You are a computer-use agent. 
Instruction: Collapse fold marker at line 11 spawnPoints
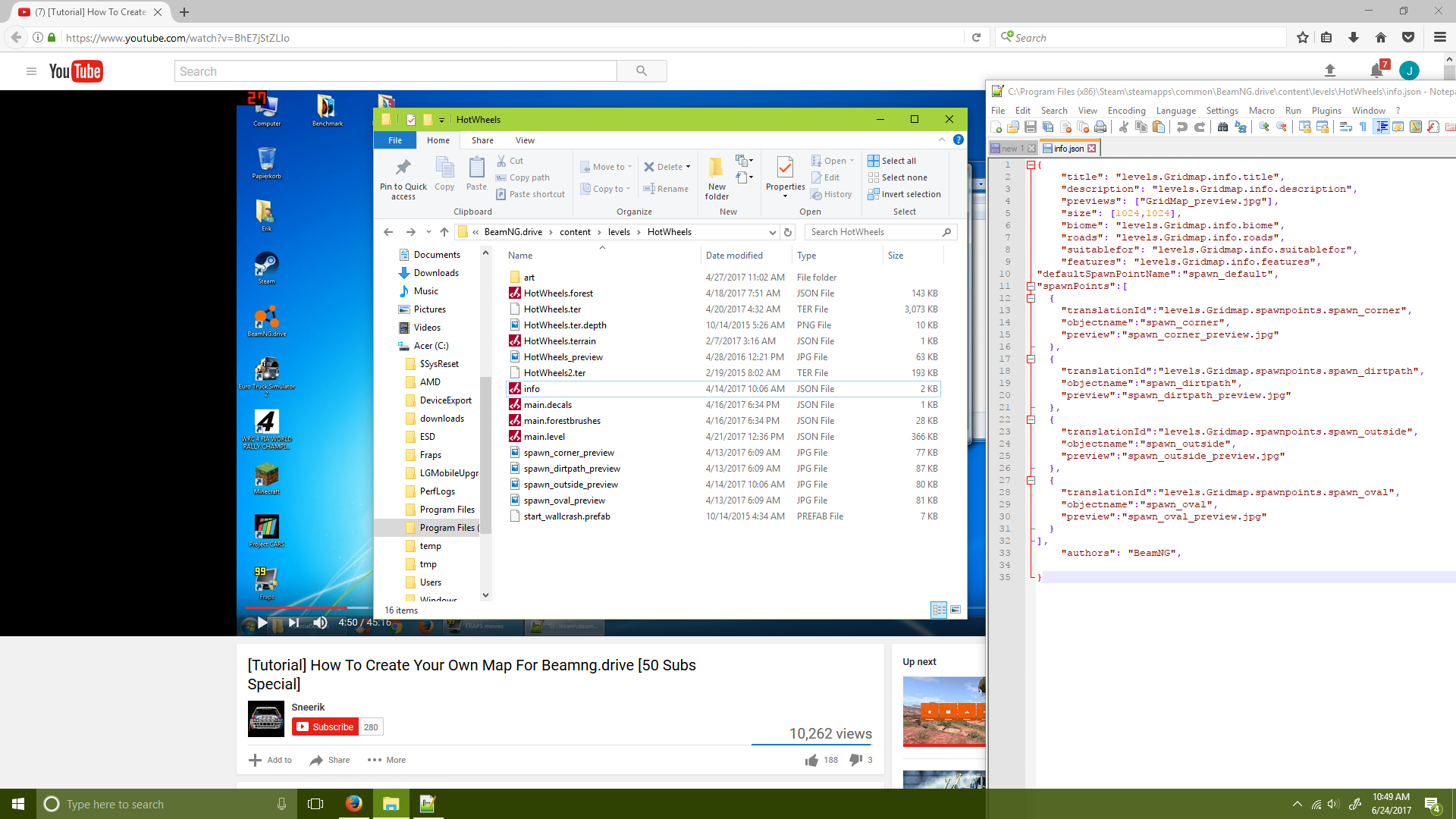coord(1031,286)
